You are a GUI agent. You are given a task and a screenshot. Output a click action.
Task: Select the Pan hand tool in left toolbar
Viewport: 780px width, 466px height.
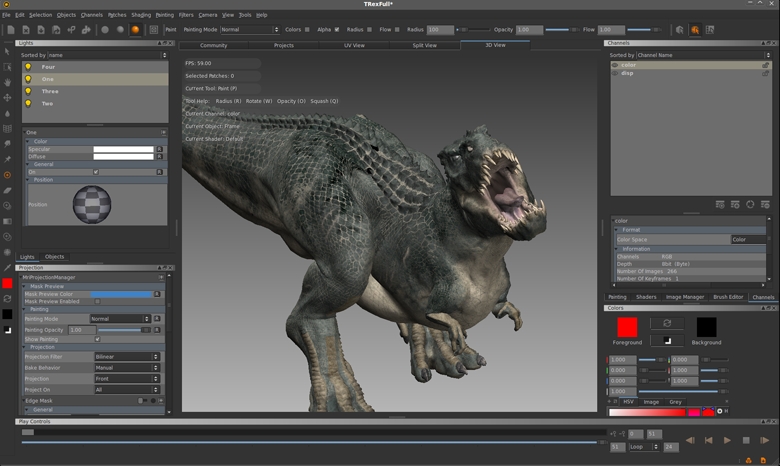coord(7,82)
